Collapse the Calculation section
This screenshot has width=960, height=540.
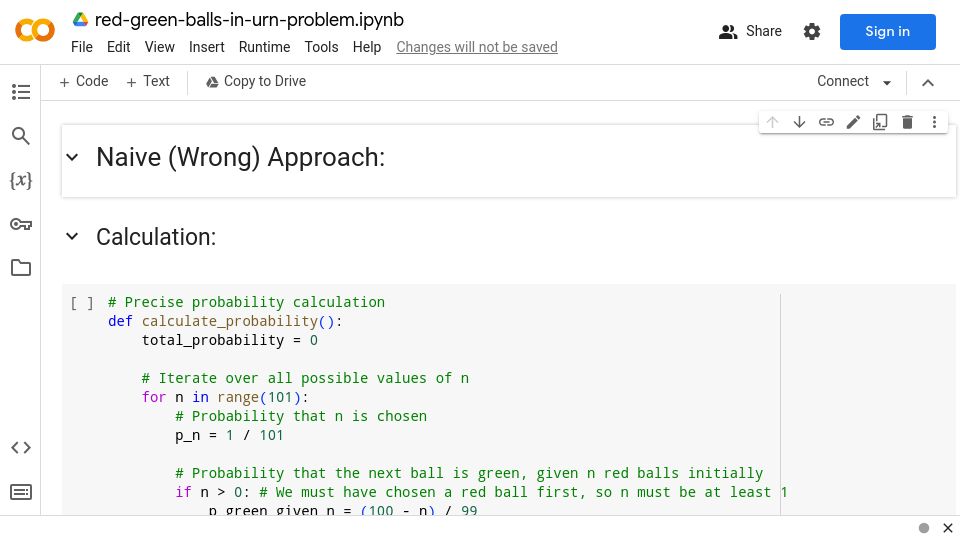[72, 236]
